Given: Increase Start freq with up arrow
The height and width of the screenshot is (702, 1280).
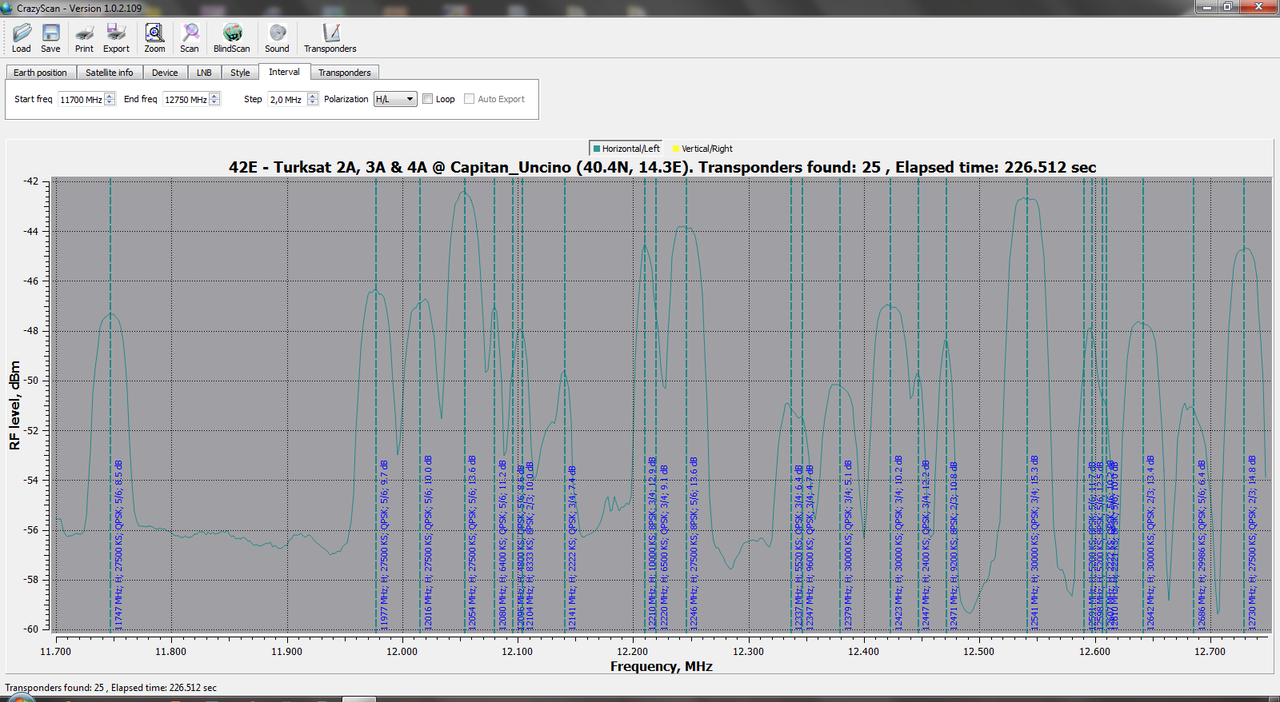Looking at the screenshot, I should [110, 96].
